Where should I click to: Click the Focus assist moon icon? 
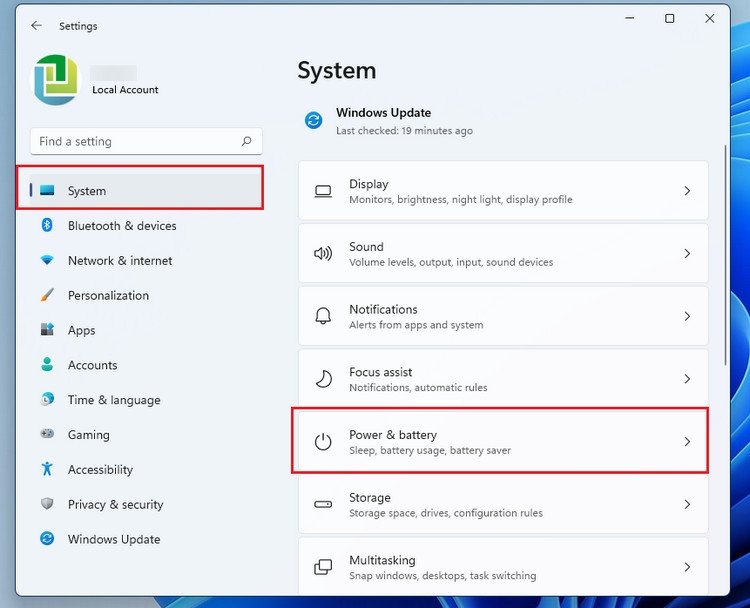323,379
